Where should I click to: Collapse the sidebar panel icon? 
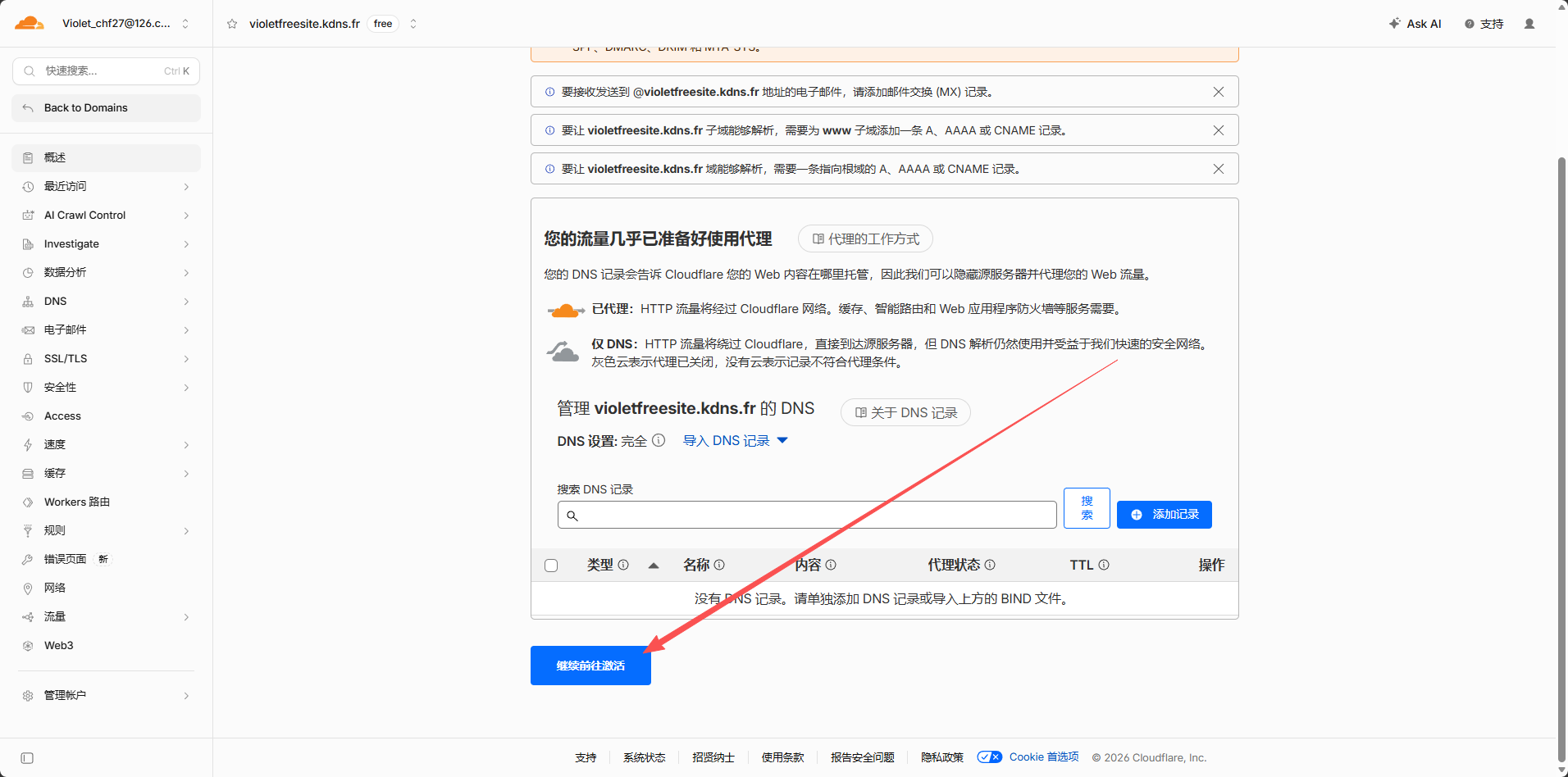pyautogui.click(x=27, y=758)
